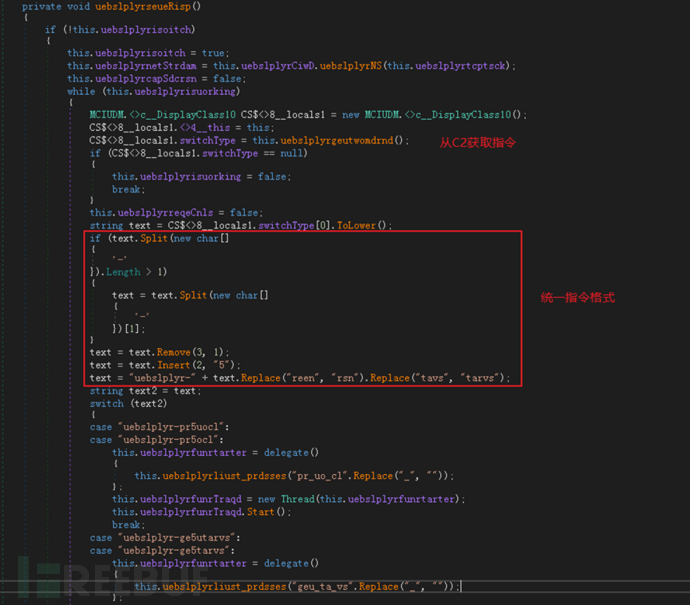Click the uebslplyrCiwD member reference
690x605 pixels.
pos(278,66)
